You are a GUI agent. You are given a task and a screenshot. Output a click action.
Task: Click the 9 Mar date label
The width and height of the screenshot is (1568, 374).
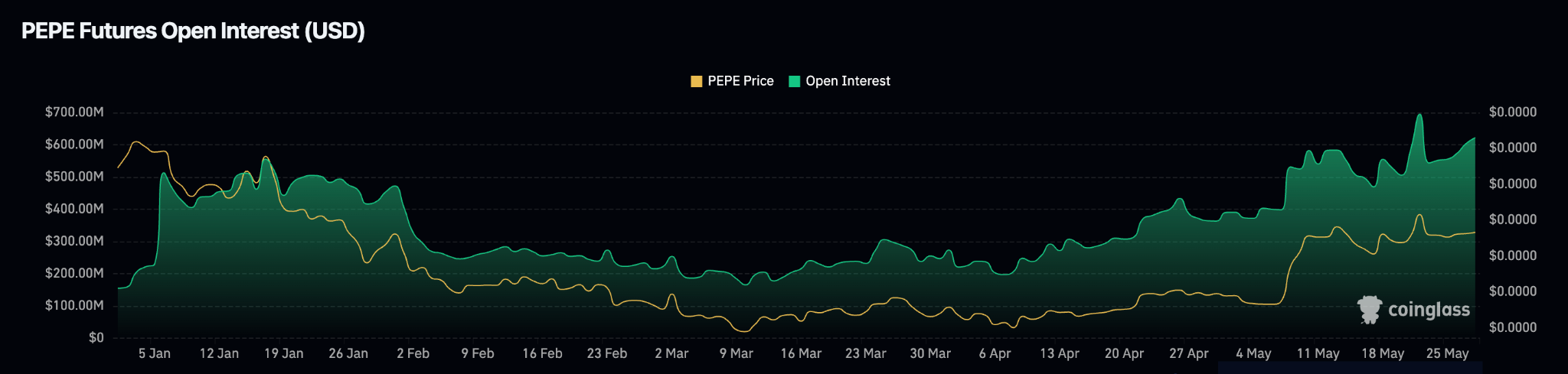(x=736, y=353)
